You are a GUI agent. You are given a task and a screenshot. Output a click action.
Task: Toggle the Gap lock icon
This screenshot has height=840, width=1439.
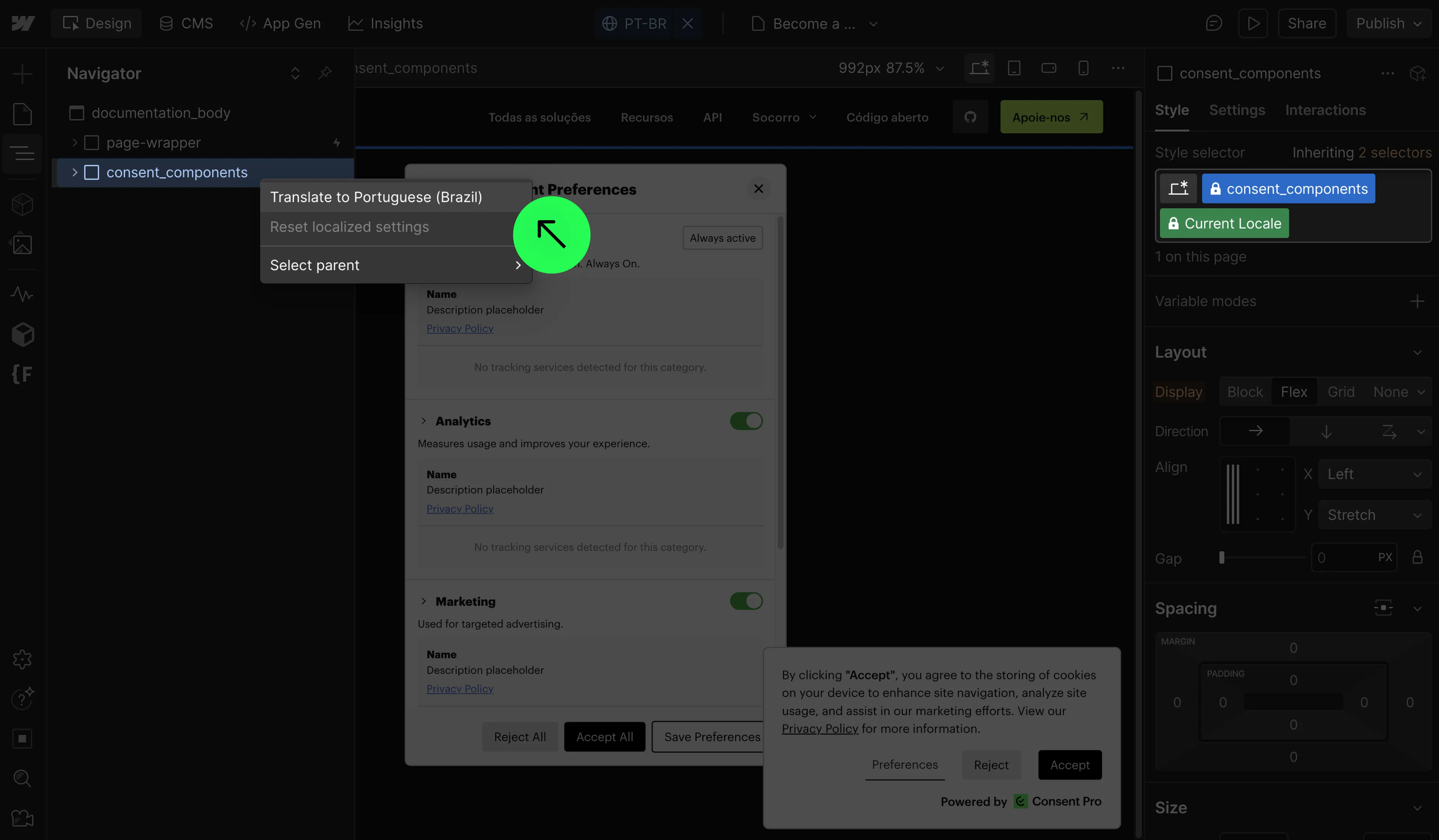[1417, 557]
